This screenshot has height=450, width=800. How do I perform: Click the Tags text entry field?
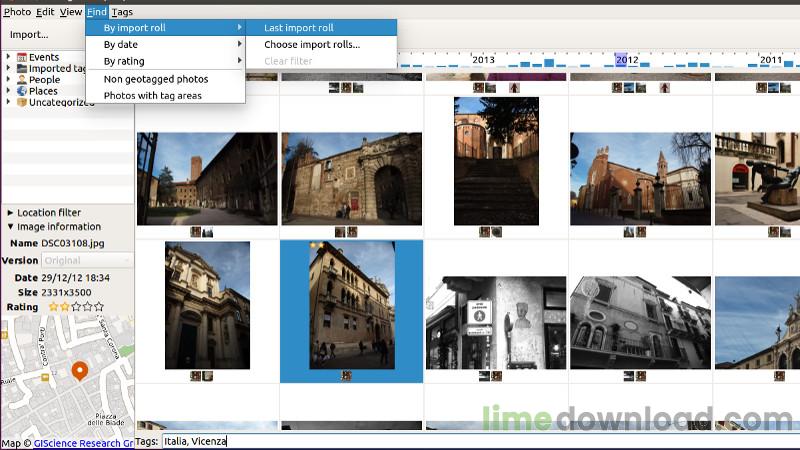478,441
